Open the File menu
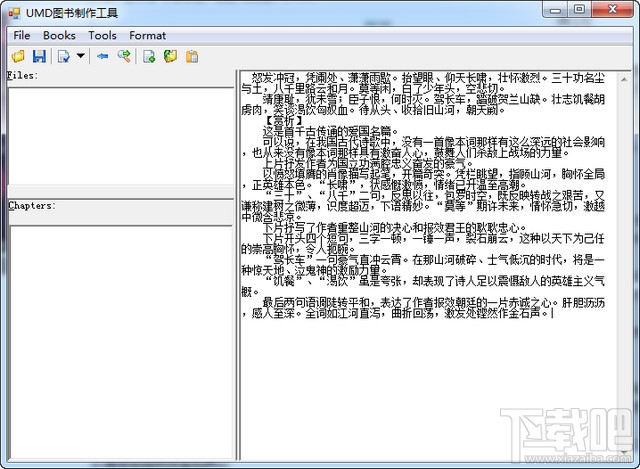 pyautogui.click(x=22, y=36)
